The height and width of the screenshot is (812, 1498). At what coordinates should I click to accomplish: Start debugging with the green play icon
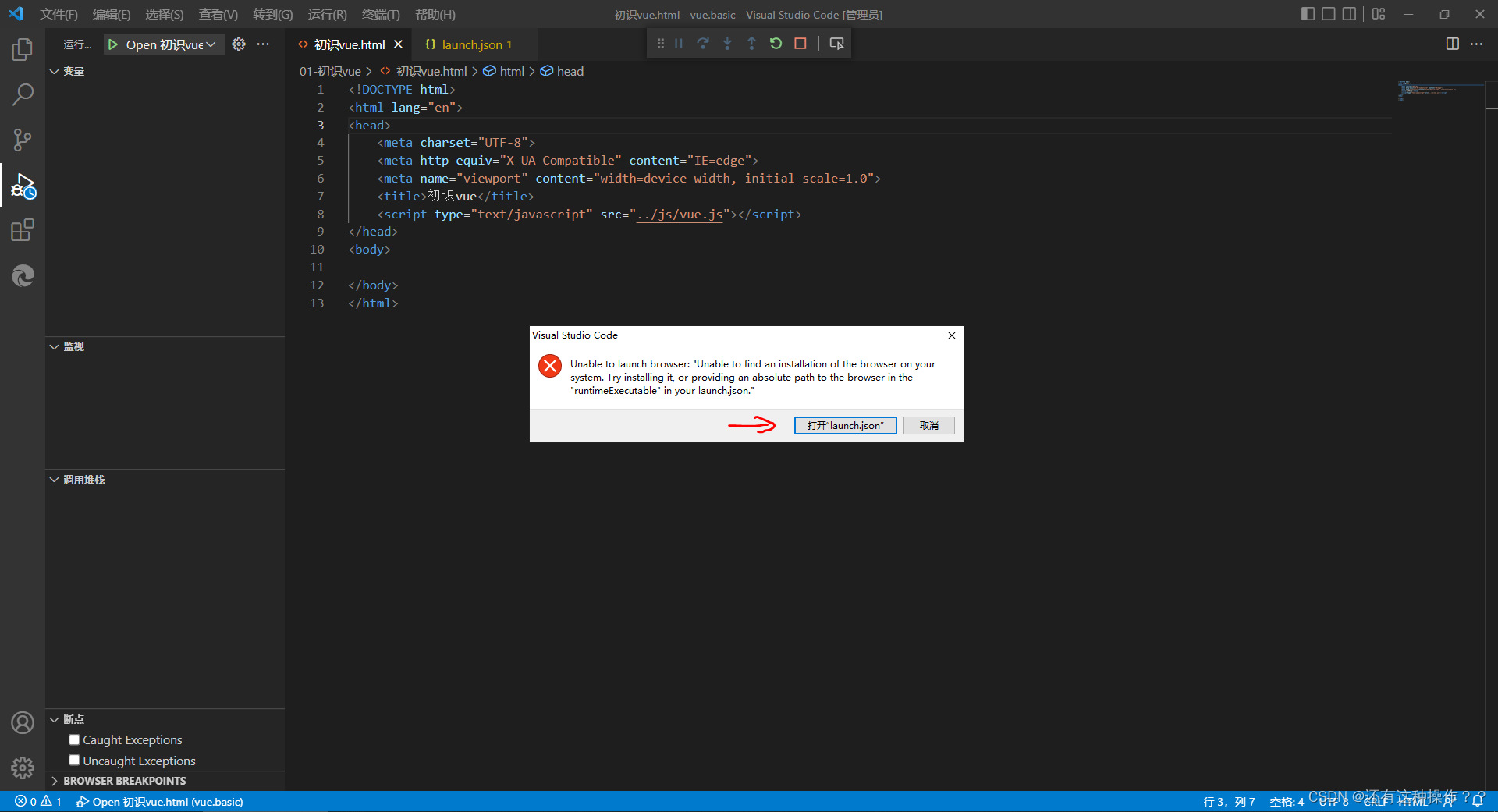click(113, 44)
